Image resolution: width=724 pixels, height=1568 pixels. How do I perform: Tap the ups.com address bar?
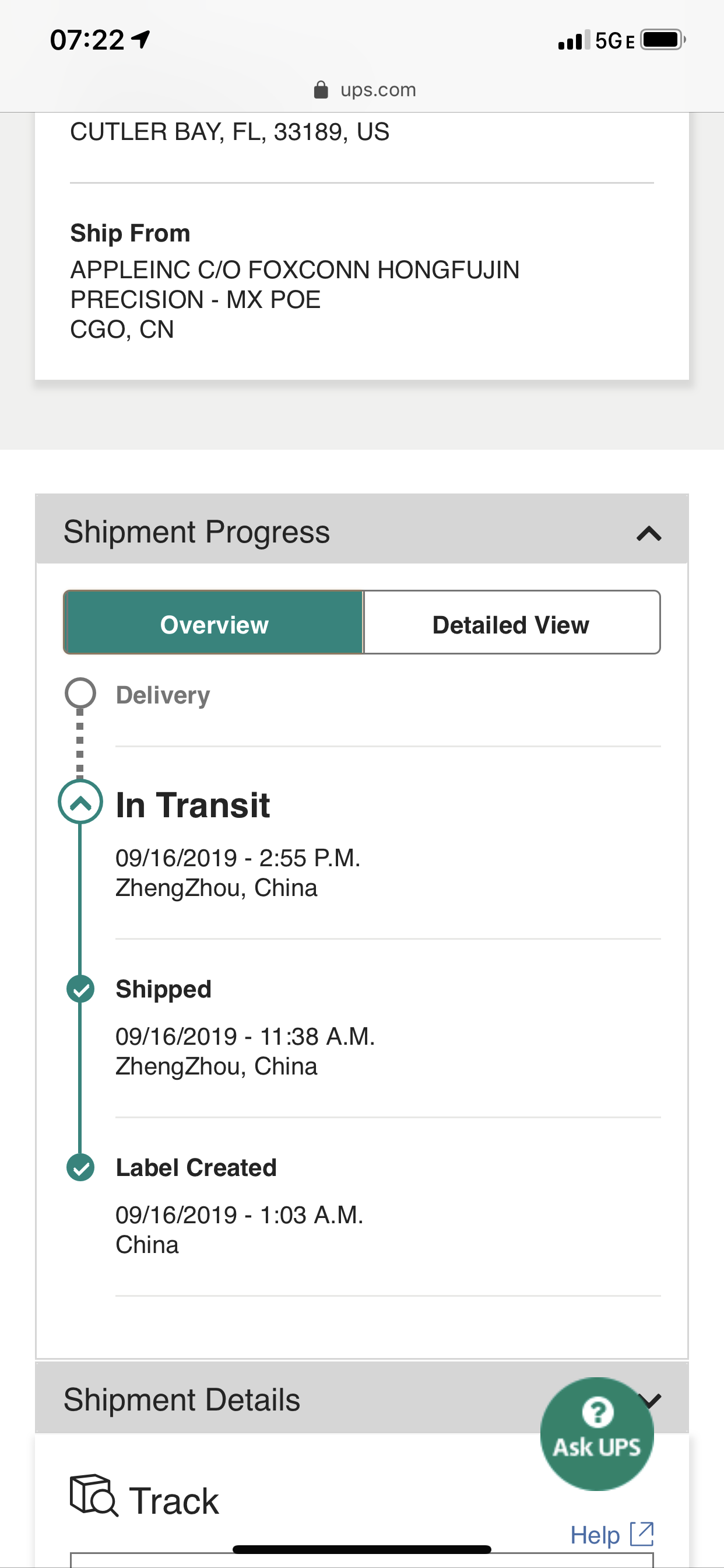point(365,90)
